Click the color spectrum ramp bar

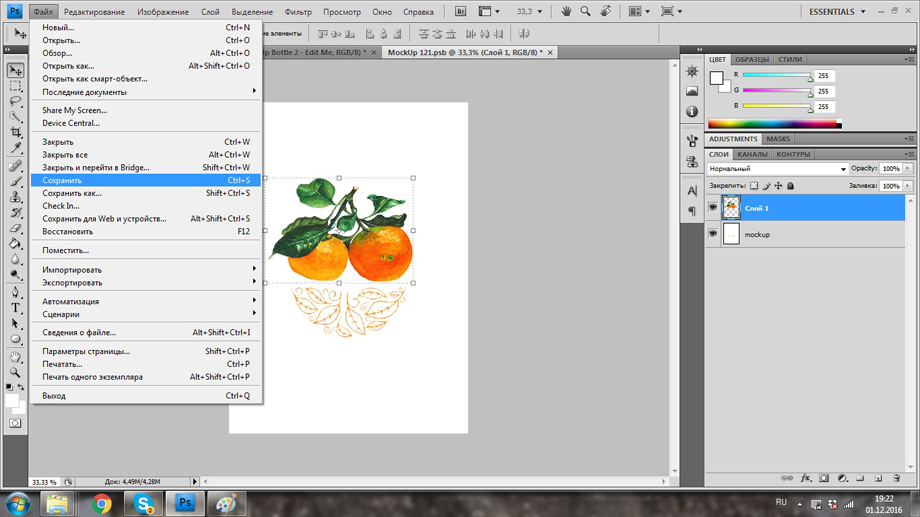(x=774, y=125)
